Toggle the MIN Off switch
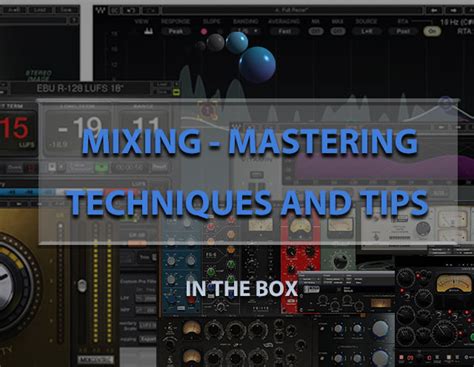 pyautogui.click(x=315, y=31)
